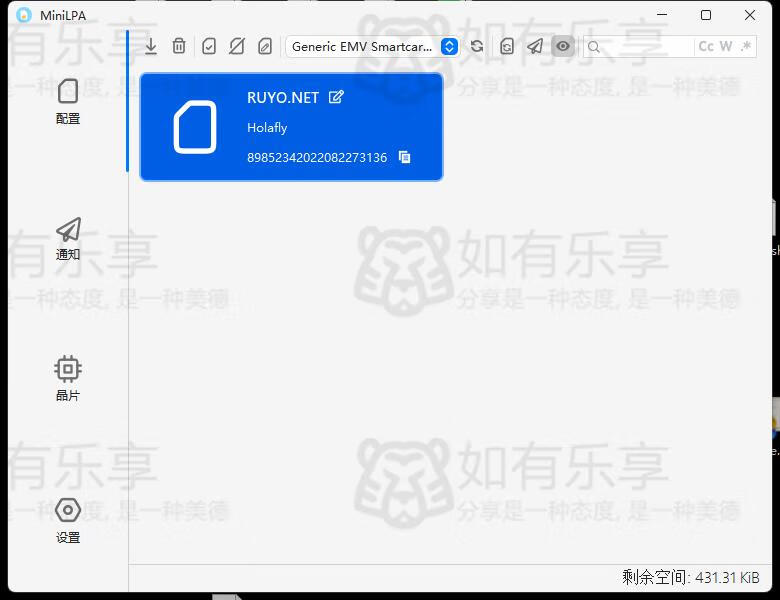This screenshot has height=600, width=780.
Task: Click the SIM card icon with pencil
Action: point(265,46)
